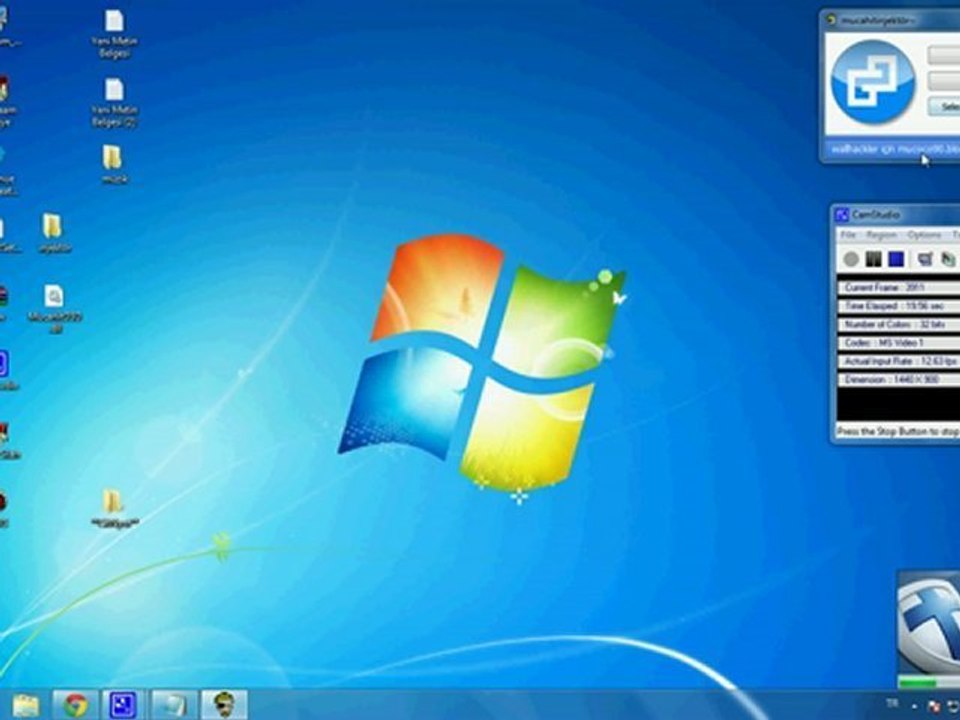The width and height of the screenshot is (960, 720).
Task: Click the red flag icon in system tray
Action: [x=934, y=705]
